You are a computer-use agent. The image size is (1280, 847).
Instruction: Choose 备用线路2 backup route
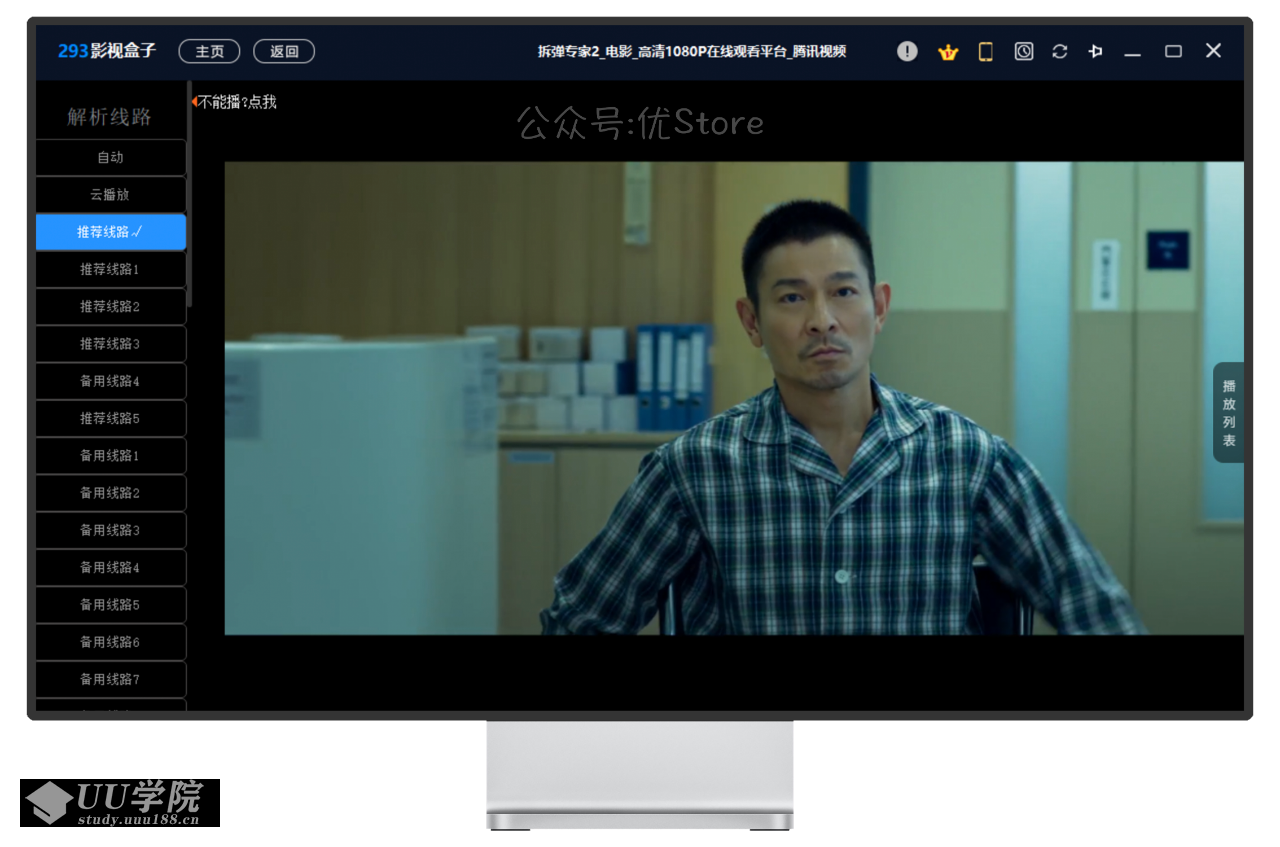(x=111, y=493)
